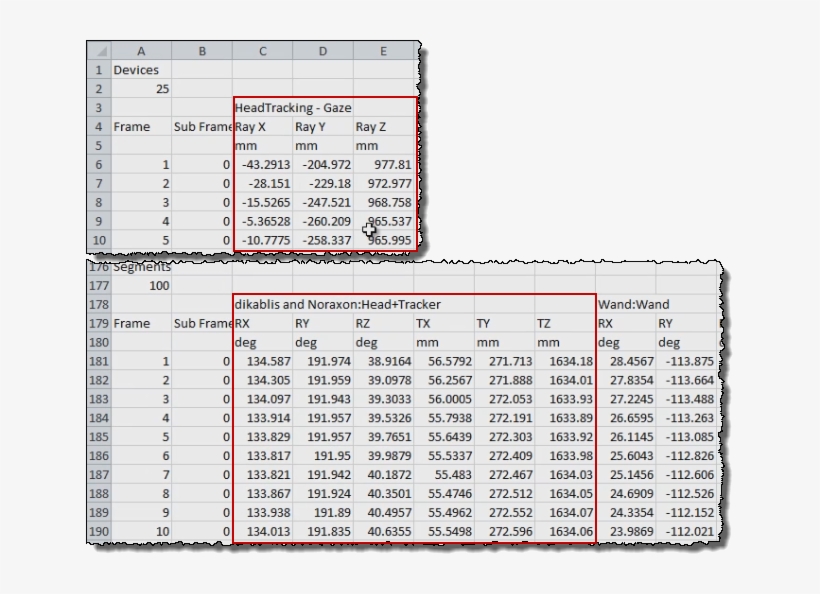
Task: Click the Ray Z mm unit cell
Action: (x=384, y=145)
